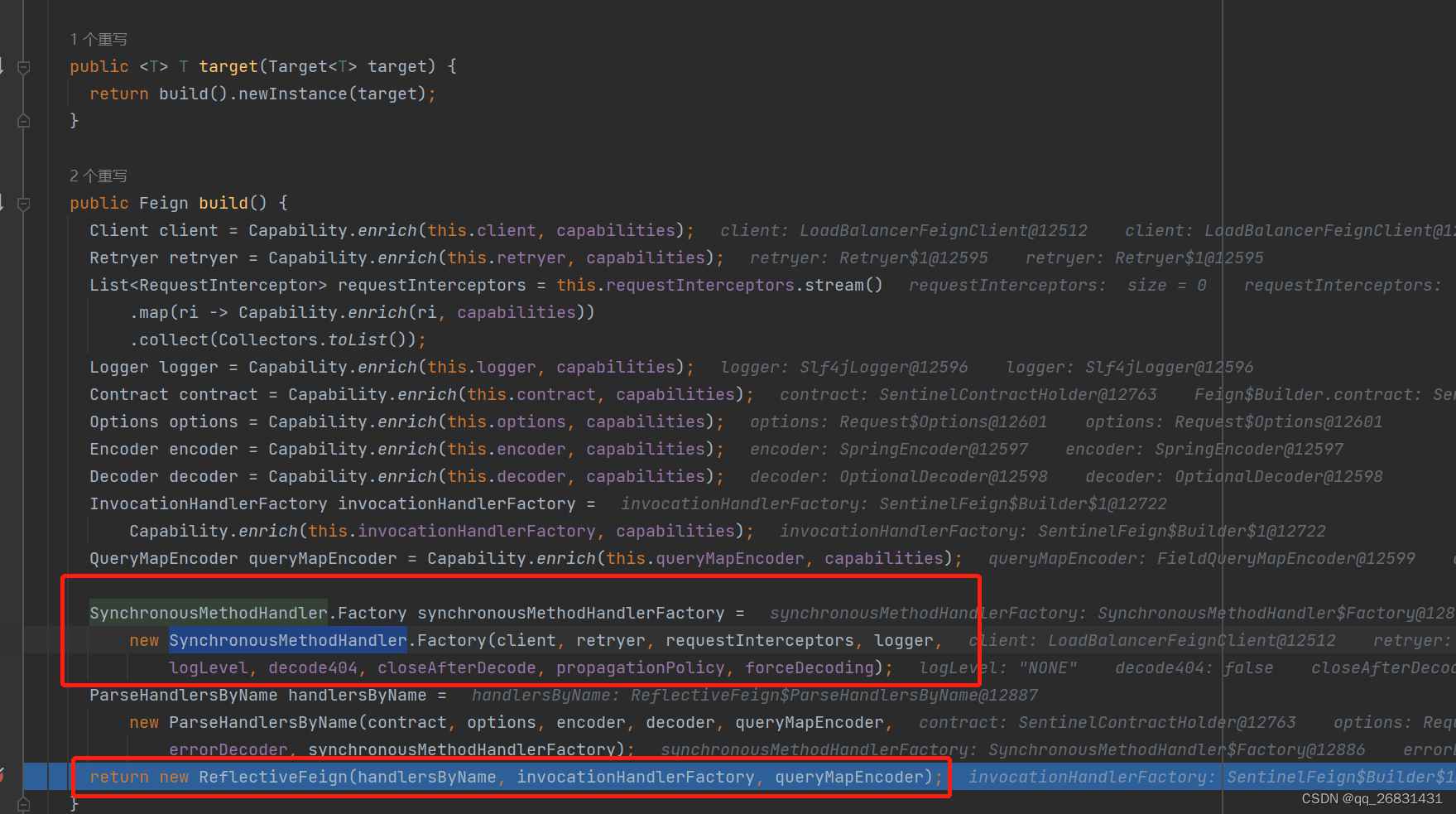This screenshot has height=814, width=1456.
Task: Click debug value 'options: Request$Options@12601' first occurrence
Action: coord(899,421)
